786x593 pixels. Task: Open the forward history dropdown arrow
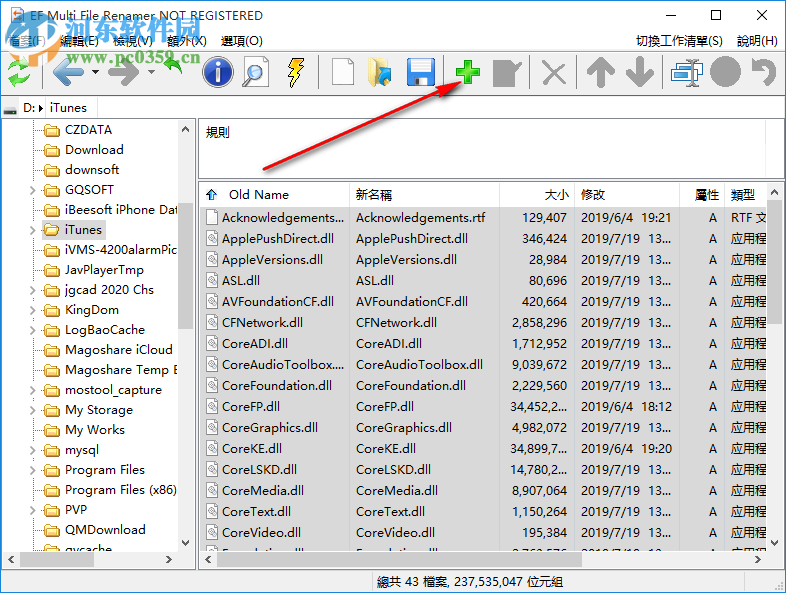coord(151,73)
